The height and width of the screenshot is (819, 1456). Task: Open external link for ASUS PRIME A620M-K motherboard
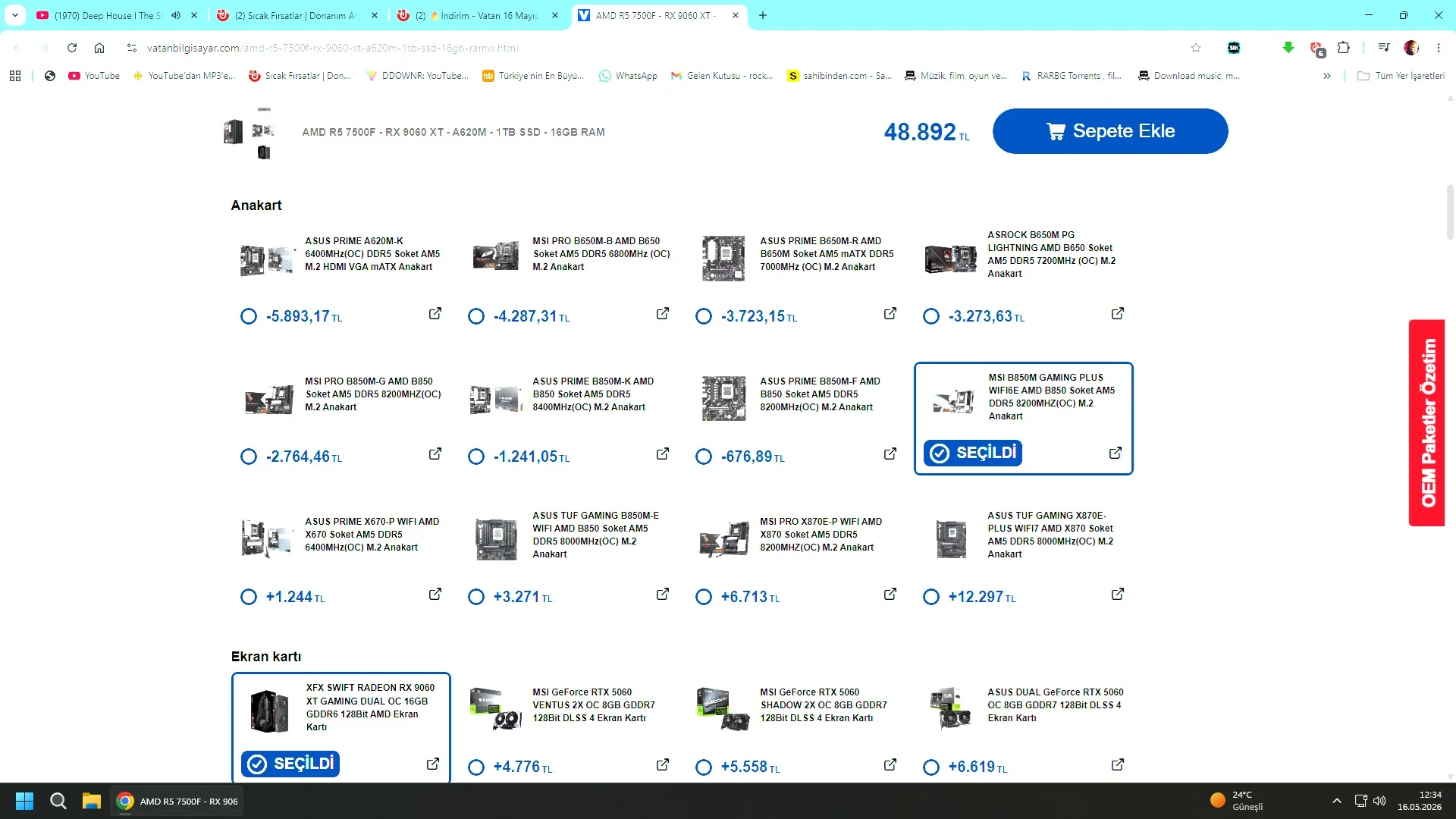point(435,313)
